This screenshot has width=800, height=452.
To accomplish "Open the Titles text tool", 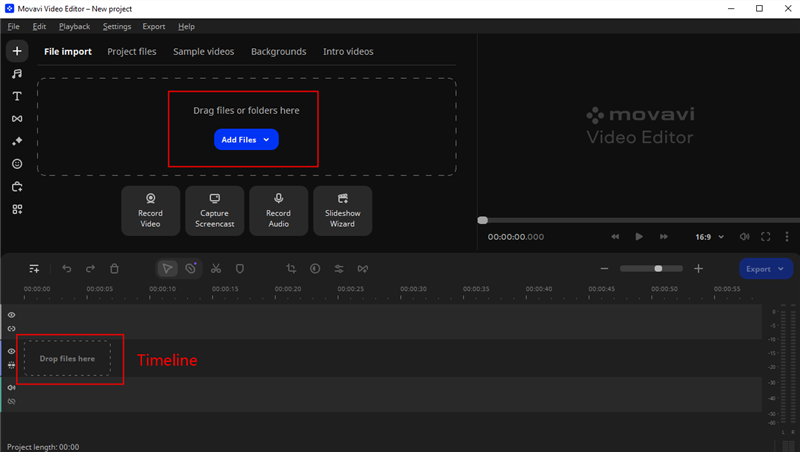I will tap(17, 96).
